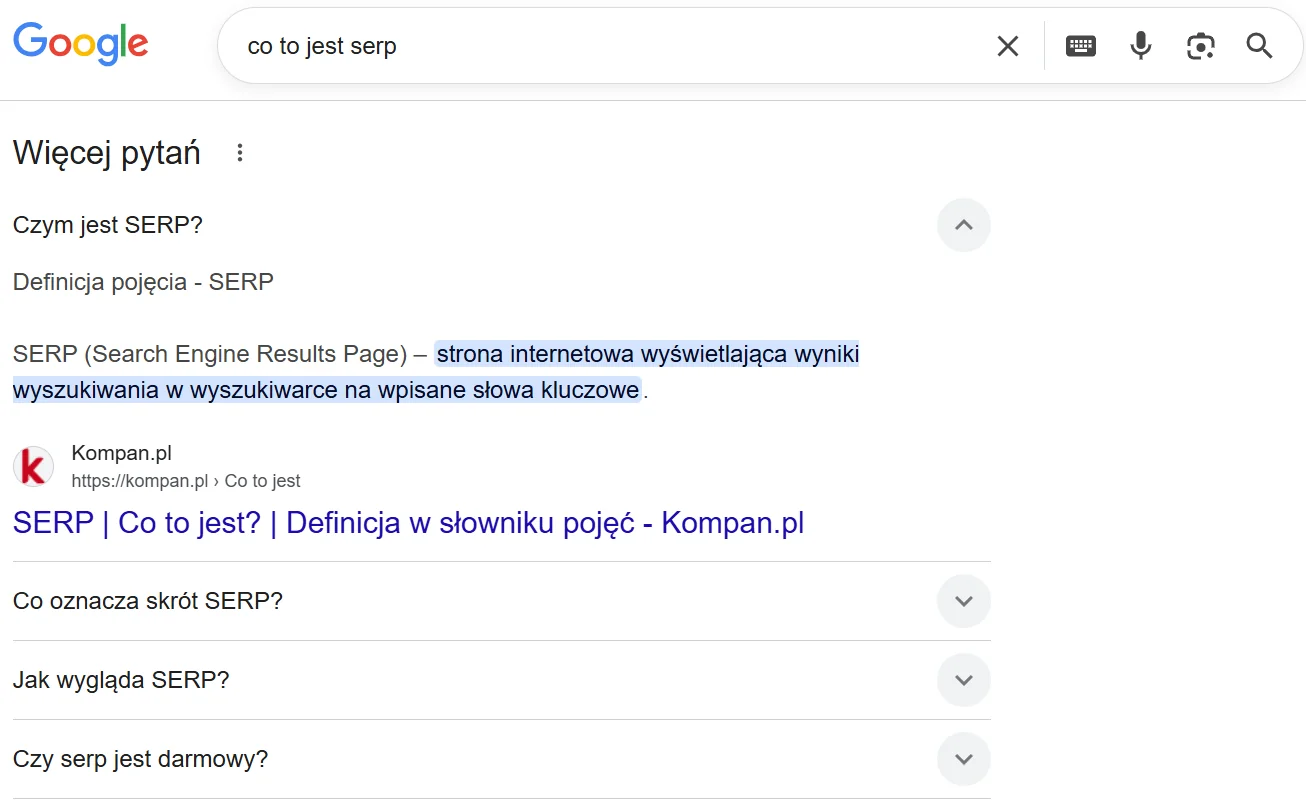Clear the search query with the X icon
The image size is (1306, 807).
(1007, 45)
